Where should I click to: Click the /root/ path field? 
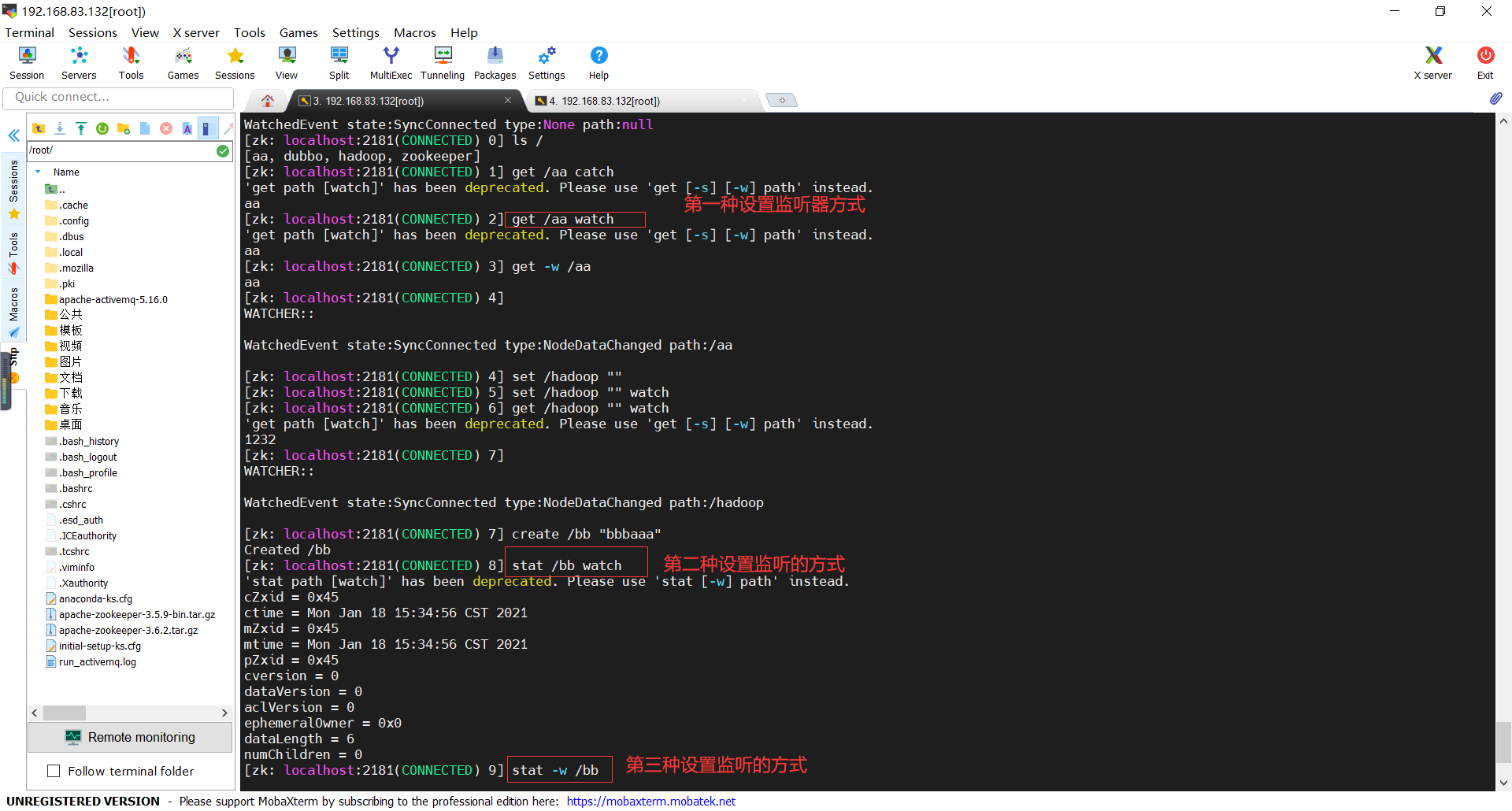tap(121, 150)
